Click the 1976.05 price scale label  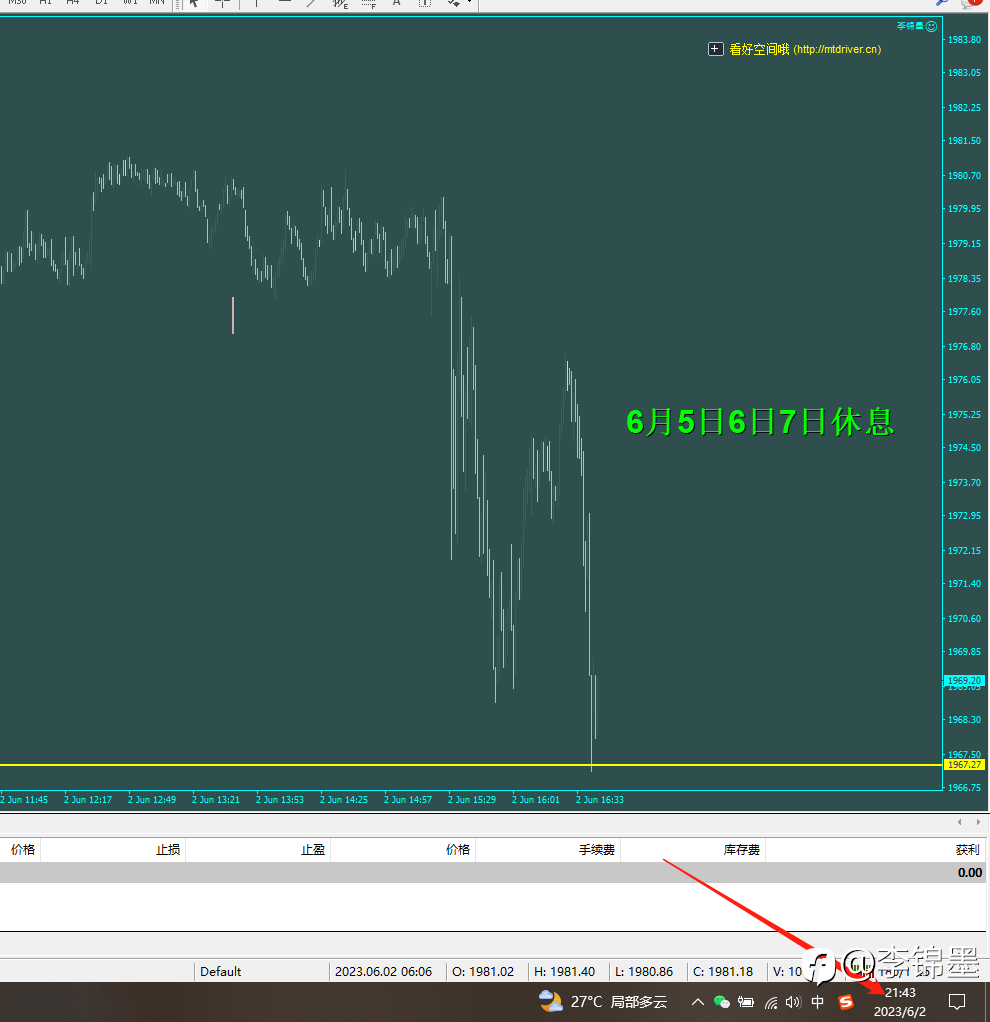(x=964, y=379)
